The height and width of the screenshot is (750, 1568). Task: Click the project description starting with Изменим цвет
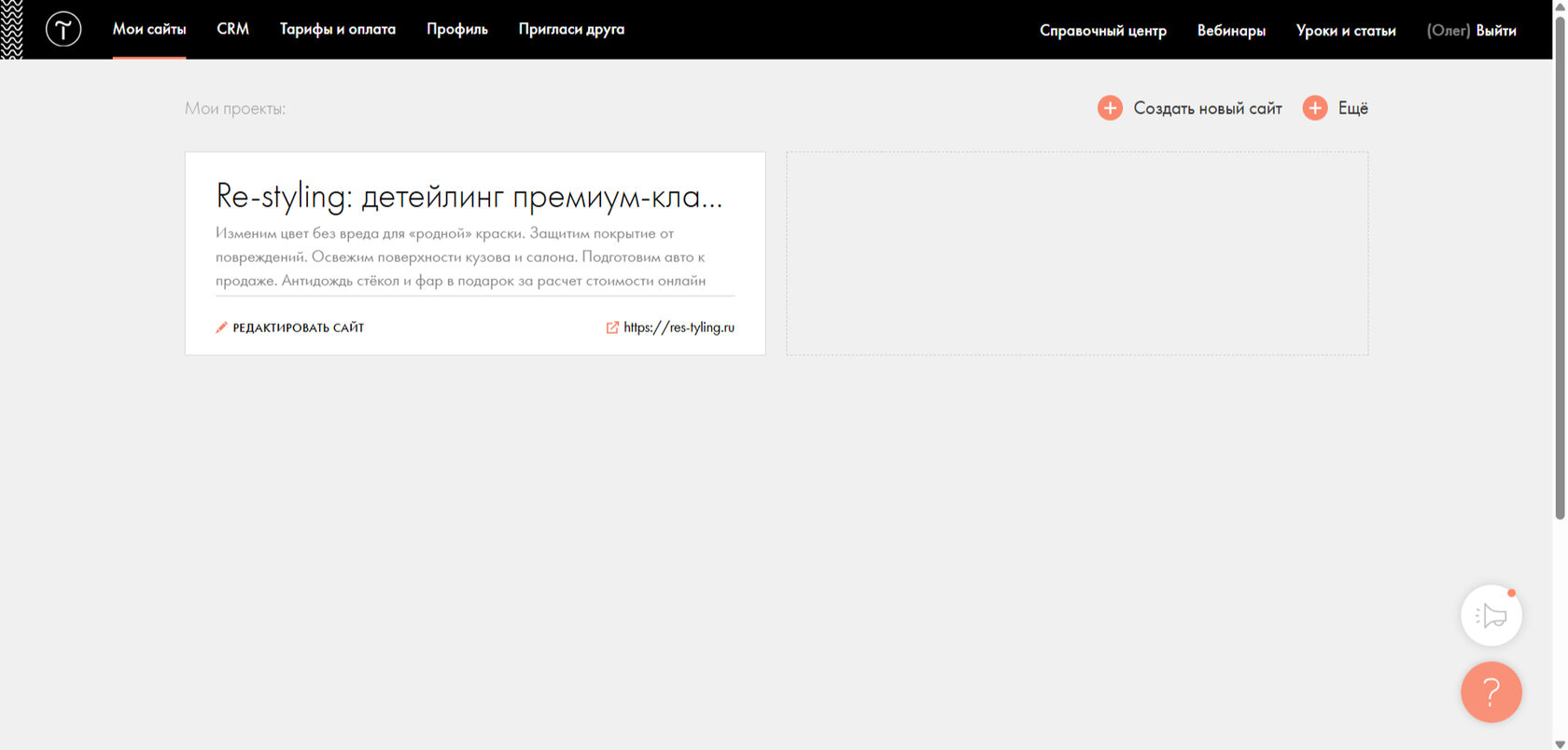pyautogui.click(x=461, y=257)
